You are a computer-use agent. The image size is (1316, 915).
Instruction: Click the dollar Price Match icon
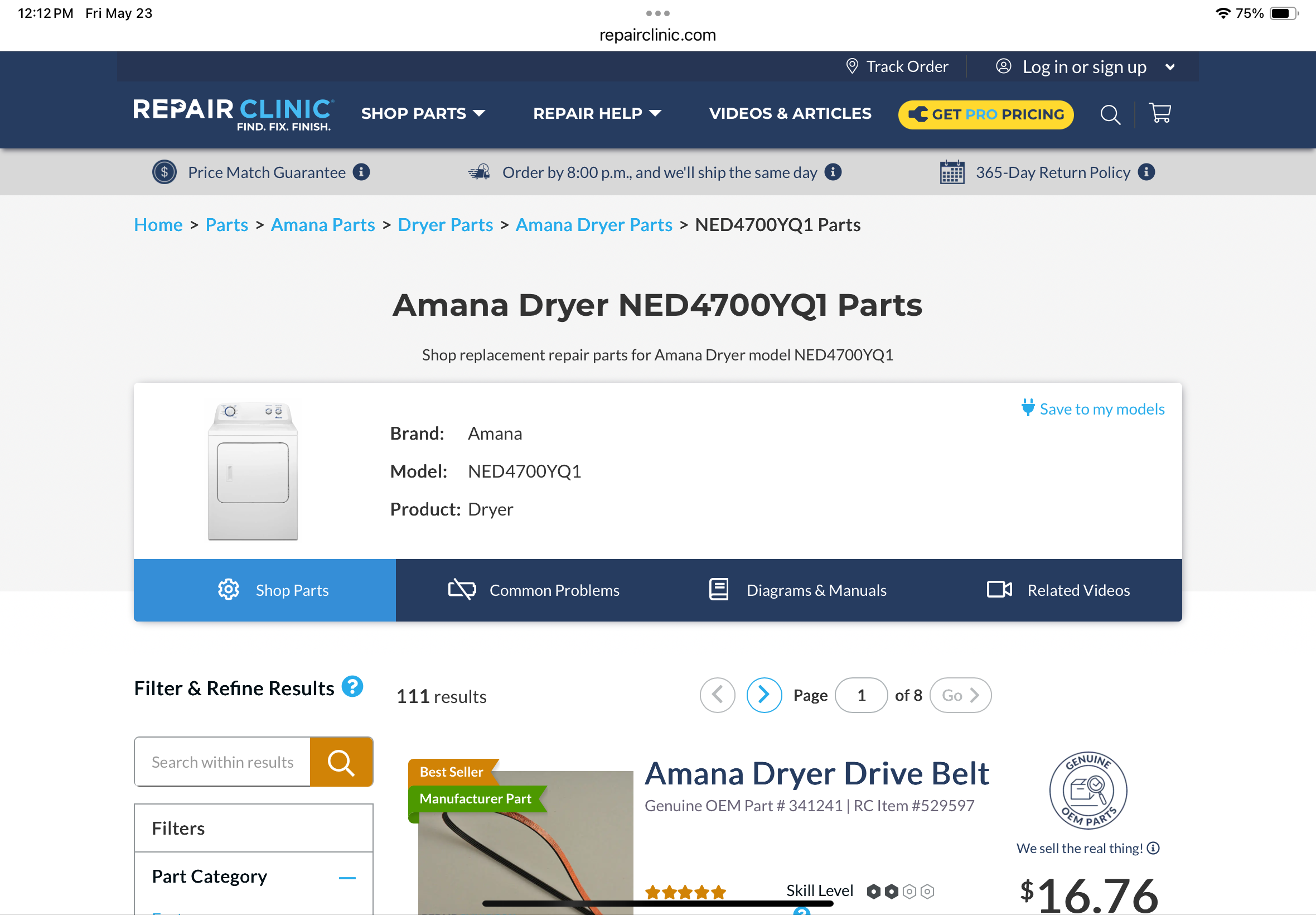tap(164, 172)
